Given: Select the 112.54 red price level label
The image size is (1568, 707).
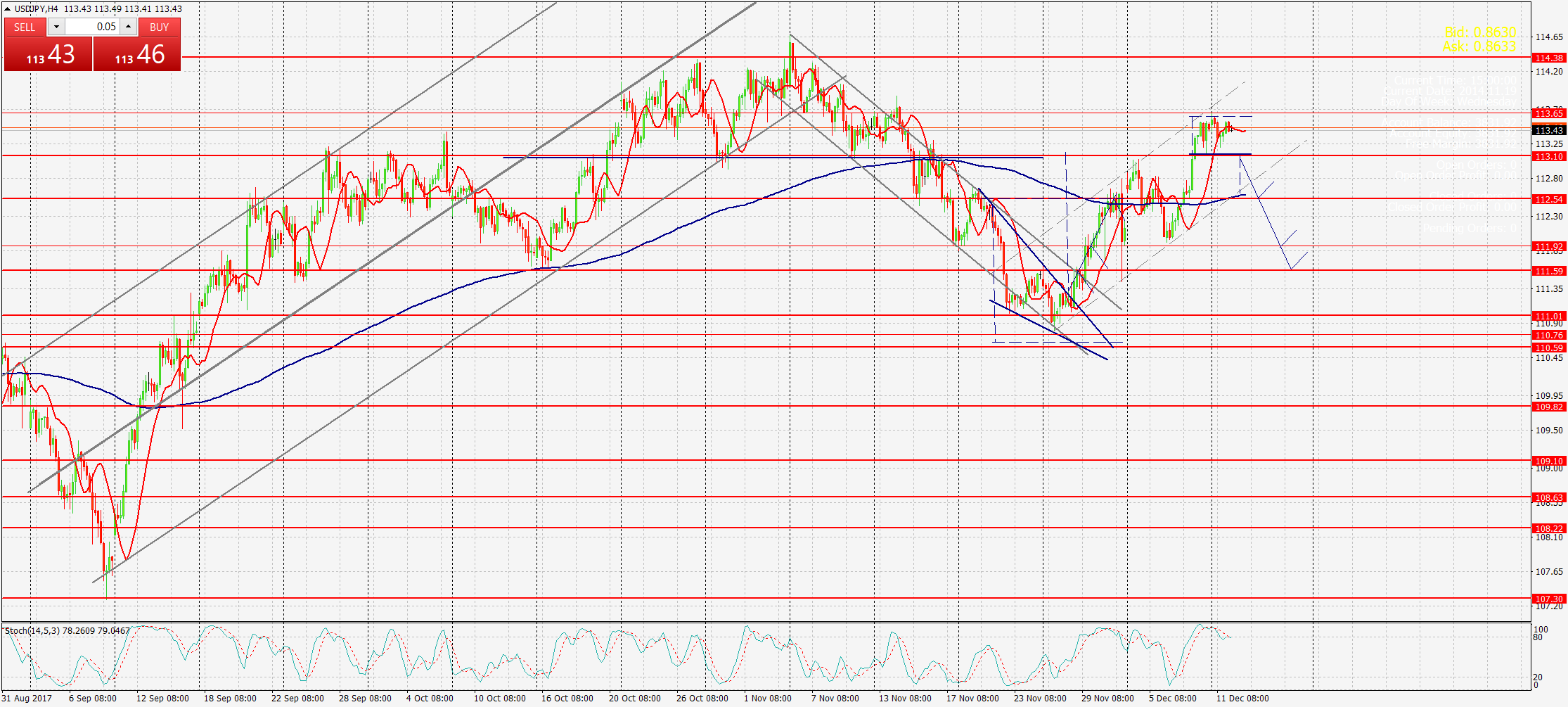Looking at the screenshot, I should [1549, 199].
